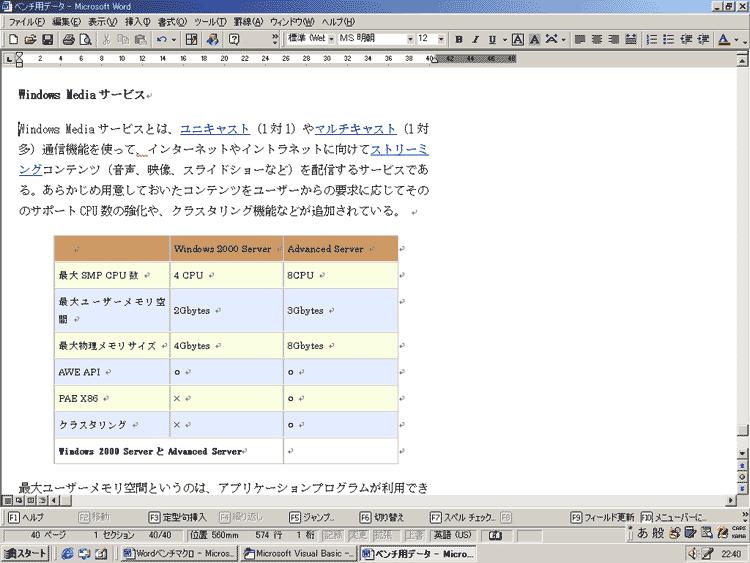Create a new blank document
This screenshot has width=750, height=563.
pos(13,39)
